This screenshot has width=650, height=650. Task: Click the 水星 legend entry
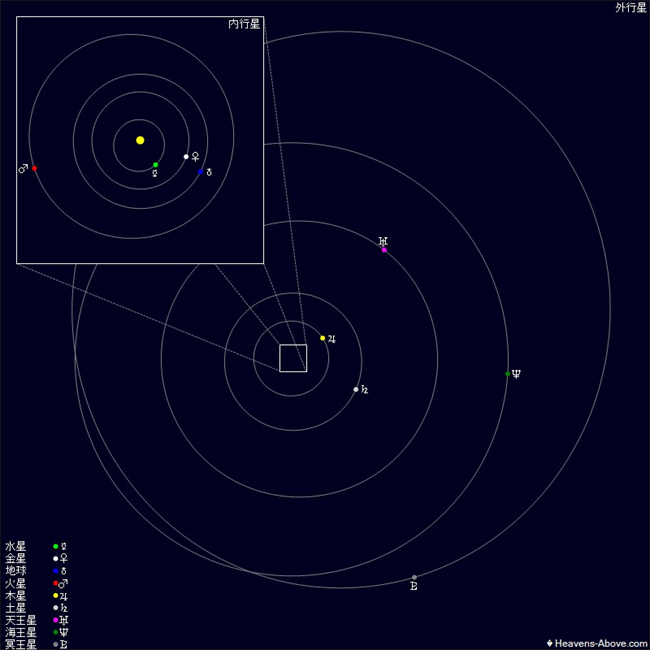pyautogui.click(x=15, y=547)
